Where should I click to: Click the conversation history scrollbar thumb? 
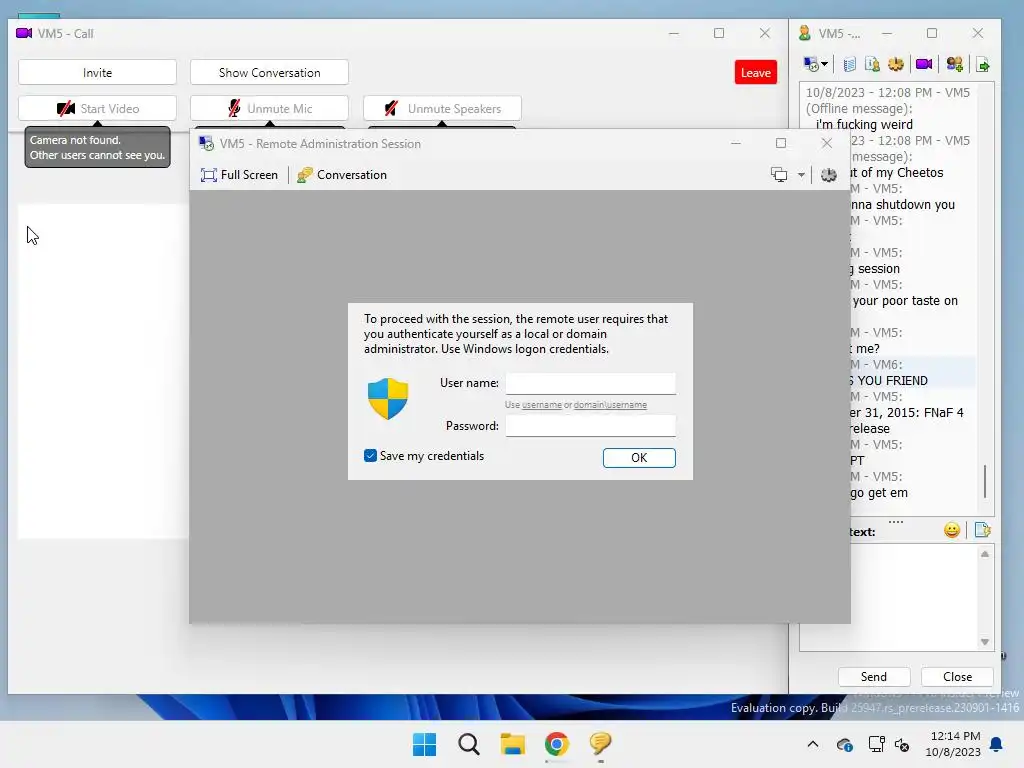(x=985, y=481)
